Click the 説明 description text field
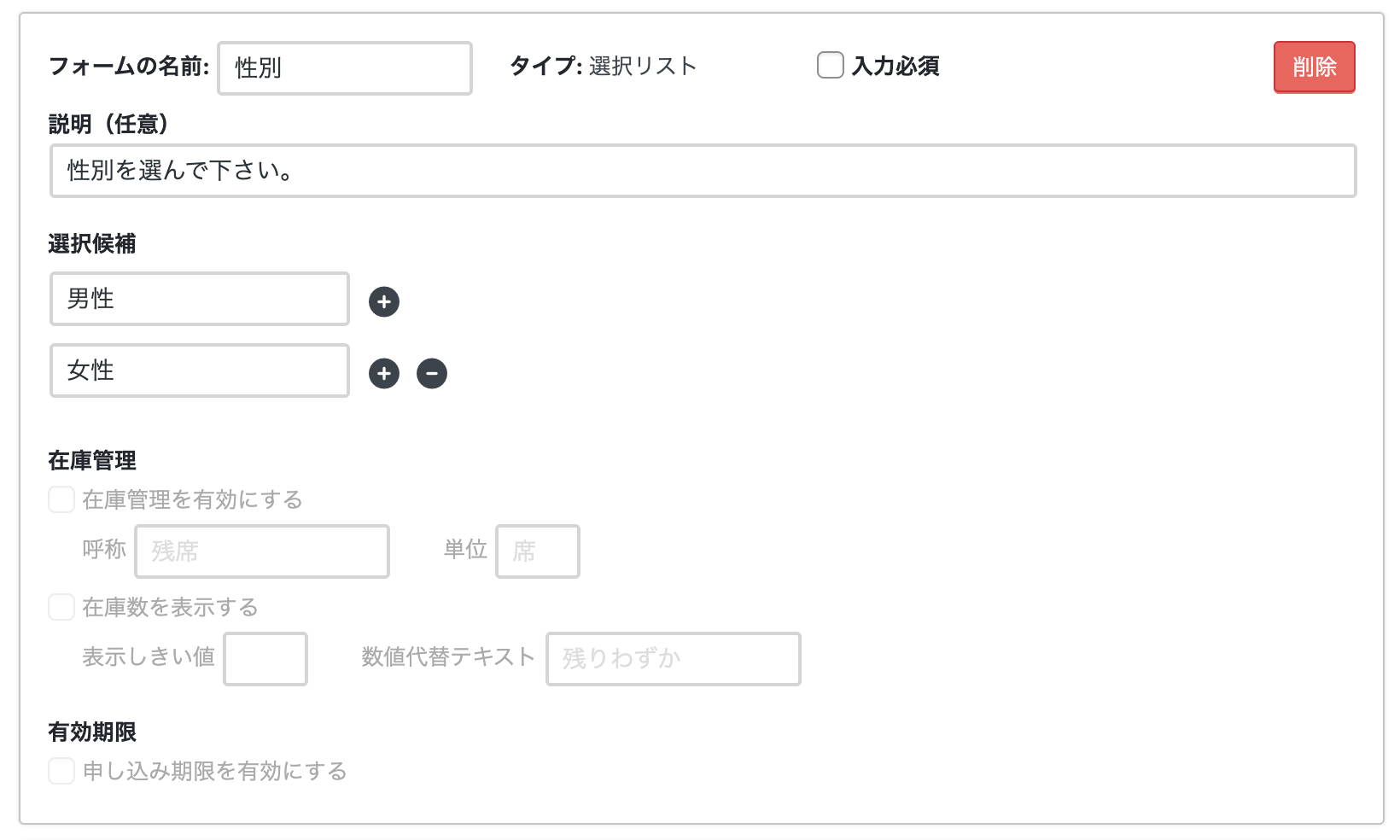Viewport: 1400px width, 840px height. 703,171
